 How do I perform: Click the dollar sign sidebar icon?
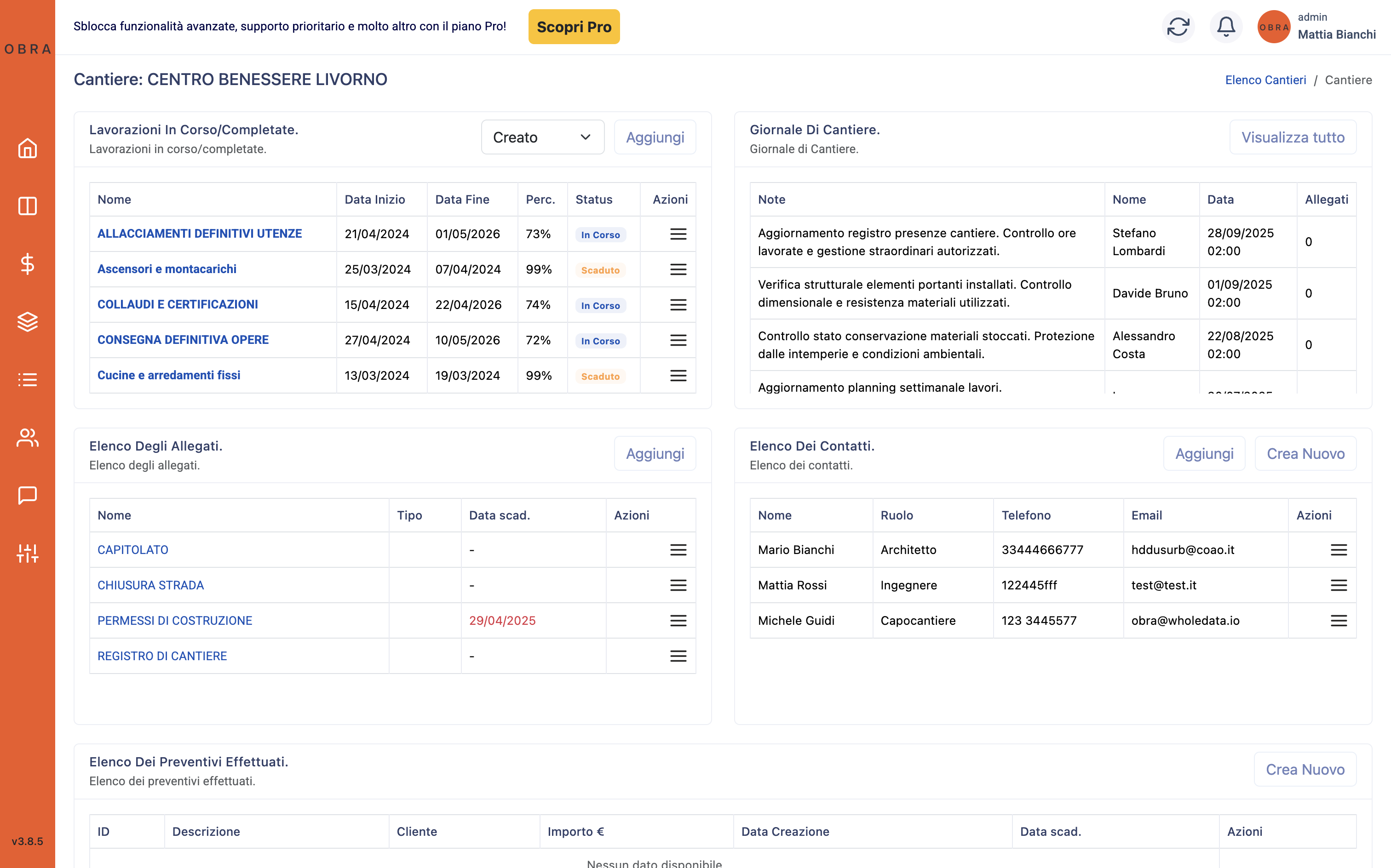(x=27, y=264)
